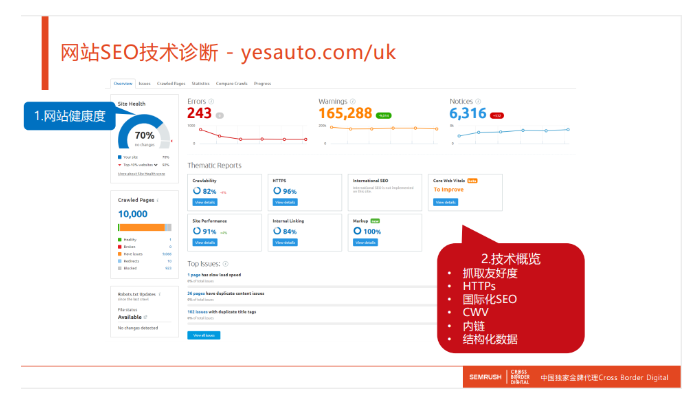Click the Site Health 70% gauge
The height and width of the screenshot is (393, 691).
tap(144, 132)
